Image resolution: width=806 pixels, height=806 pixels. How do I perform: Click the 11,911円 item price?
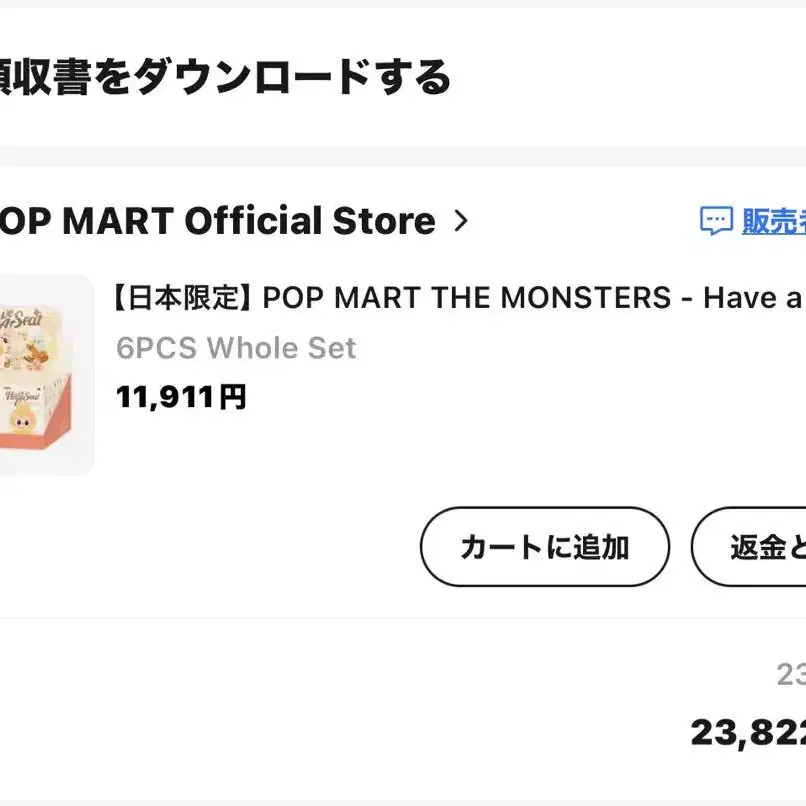point(181,397)
